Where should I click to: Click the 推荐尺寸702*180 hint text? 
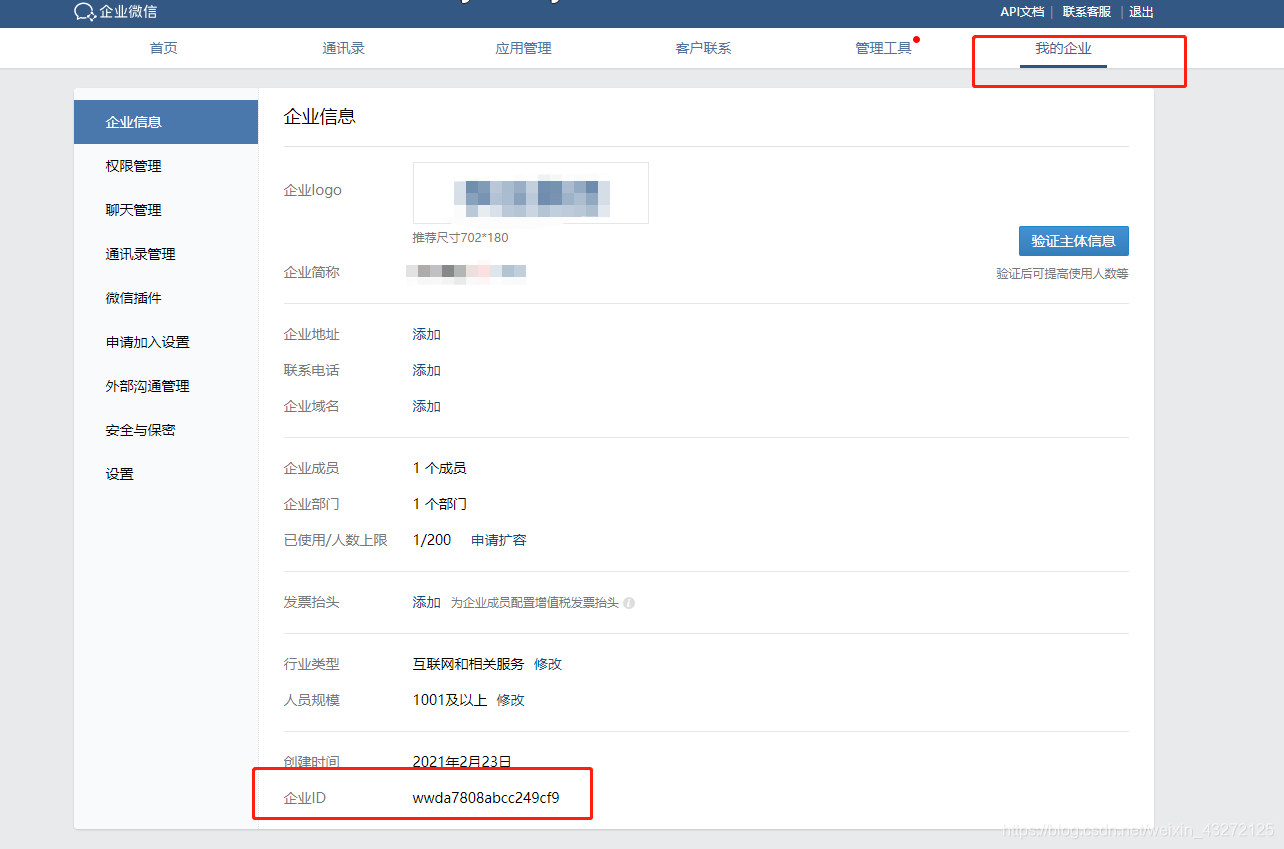[x=460, y=238]
